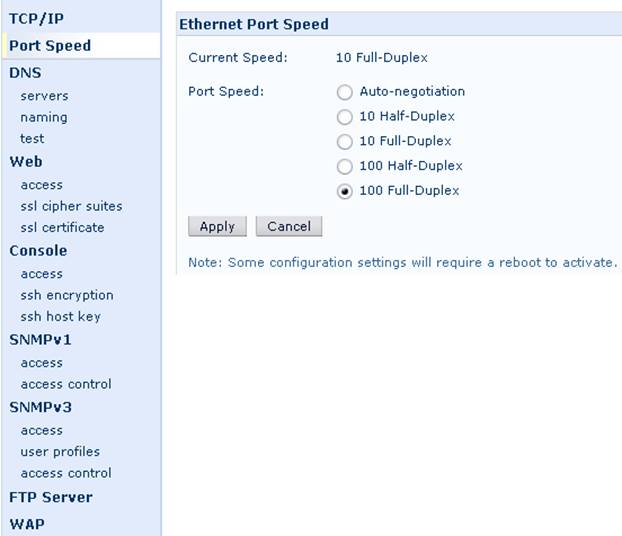Click the Cancel button
622x536 pixels.
click(289, 226)
